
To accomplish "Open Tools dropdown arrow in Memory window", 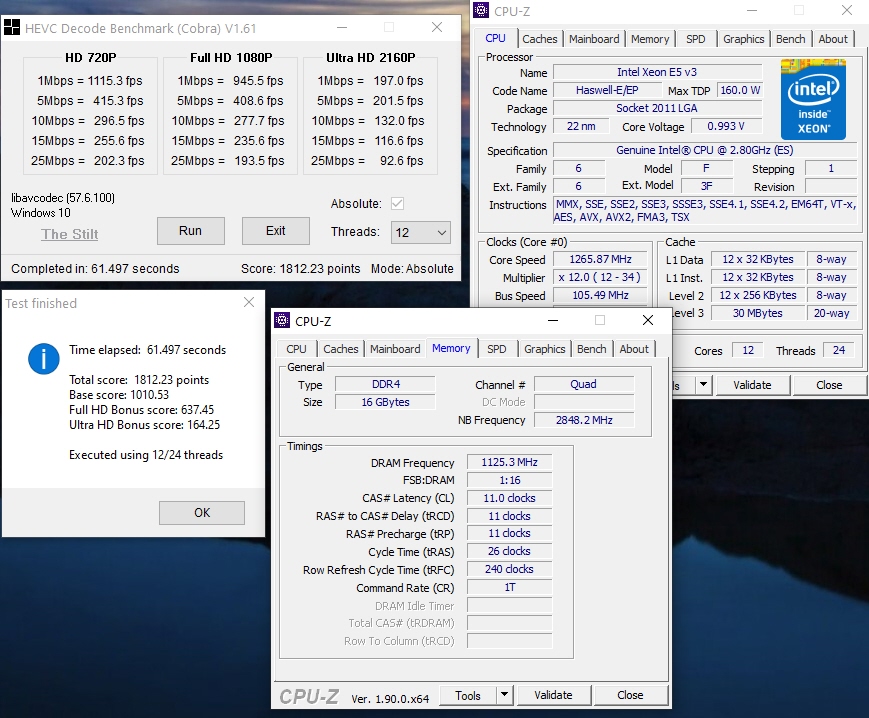I will [504, 695].
